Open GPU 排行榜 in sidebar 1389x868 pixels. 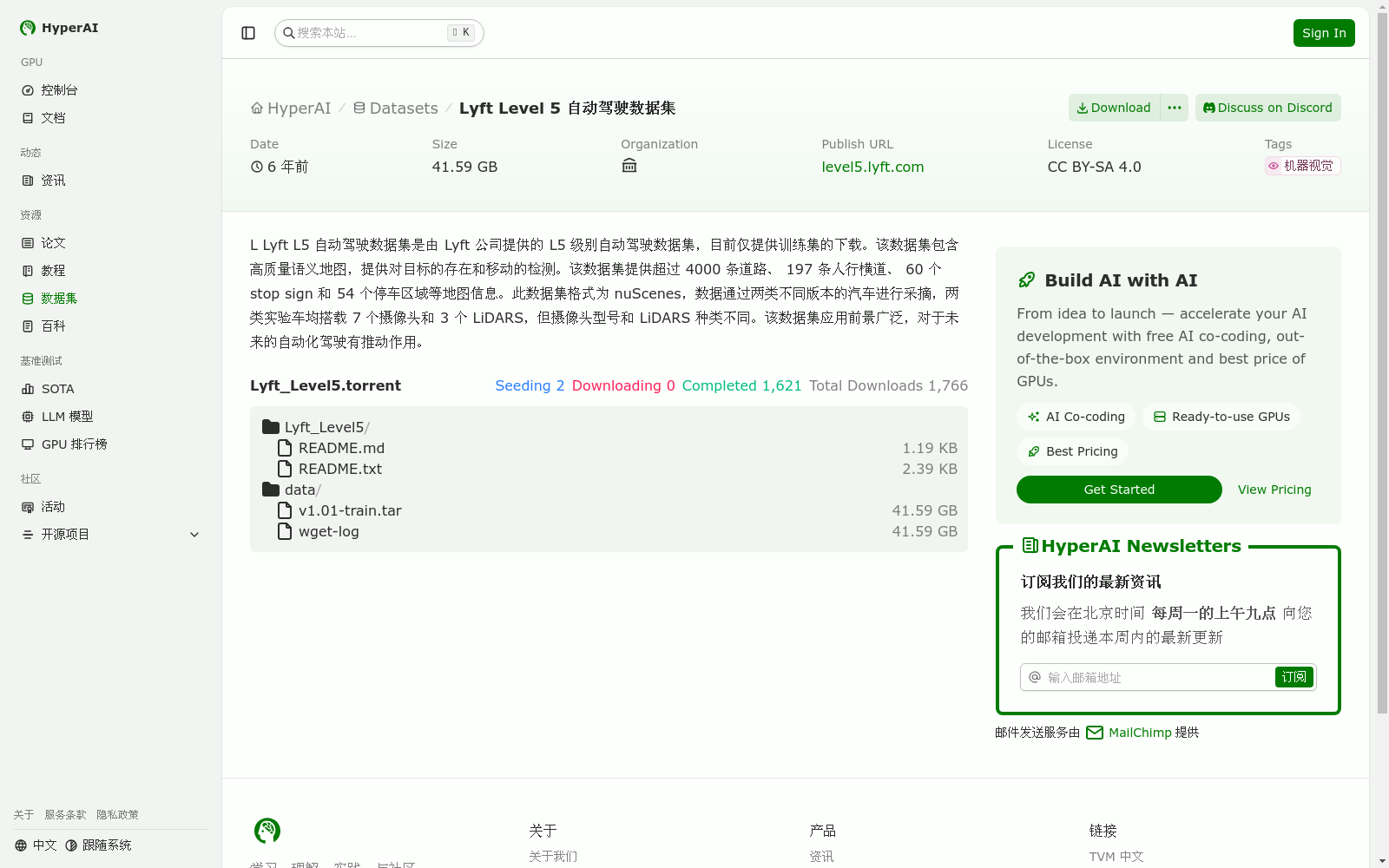[110, 444]
